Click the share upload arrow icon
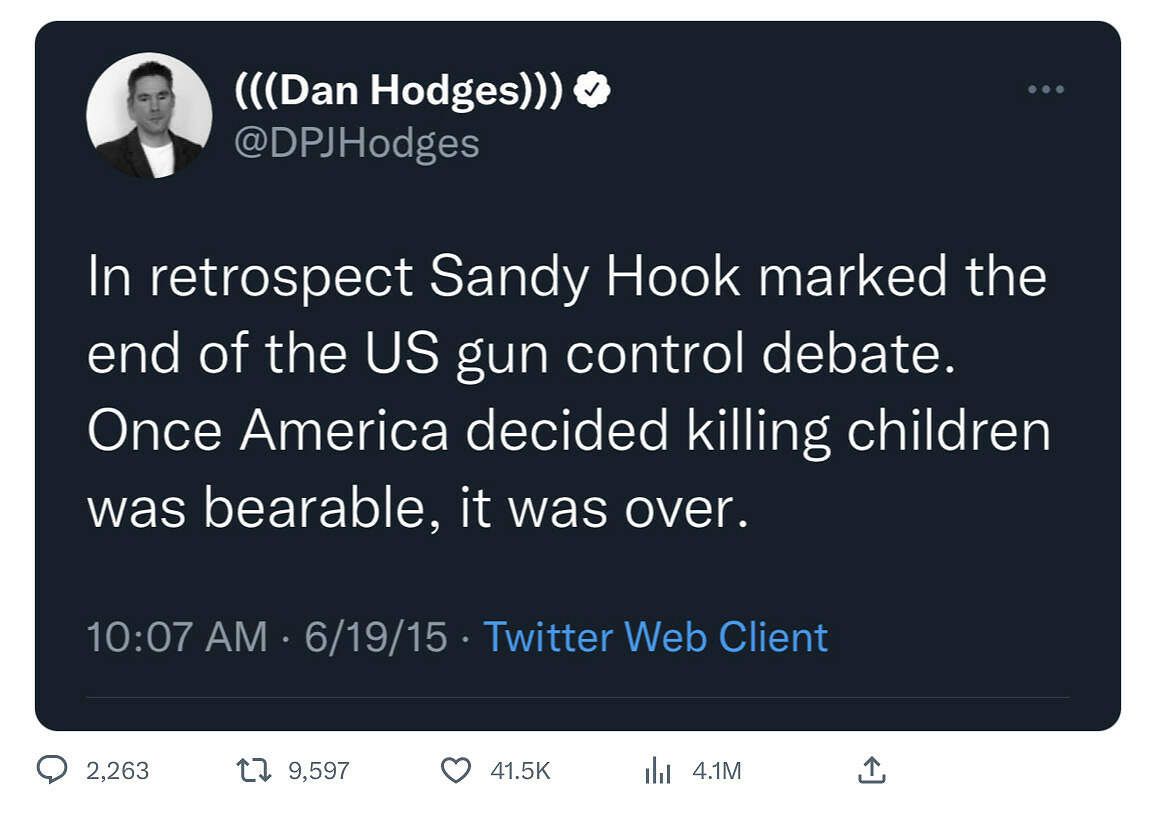Image resolution: width=1170 pixels, height=821 pixels. click(871, 769)
